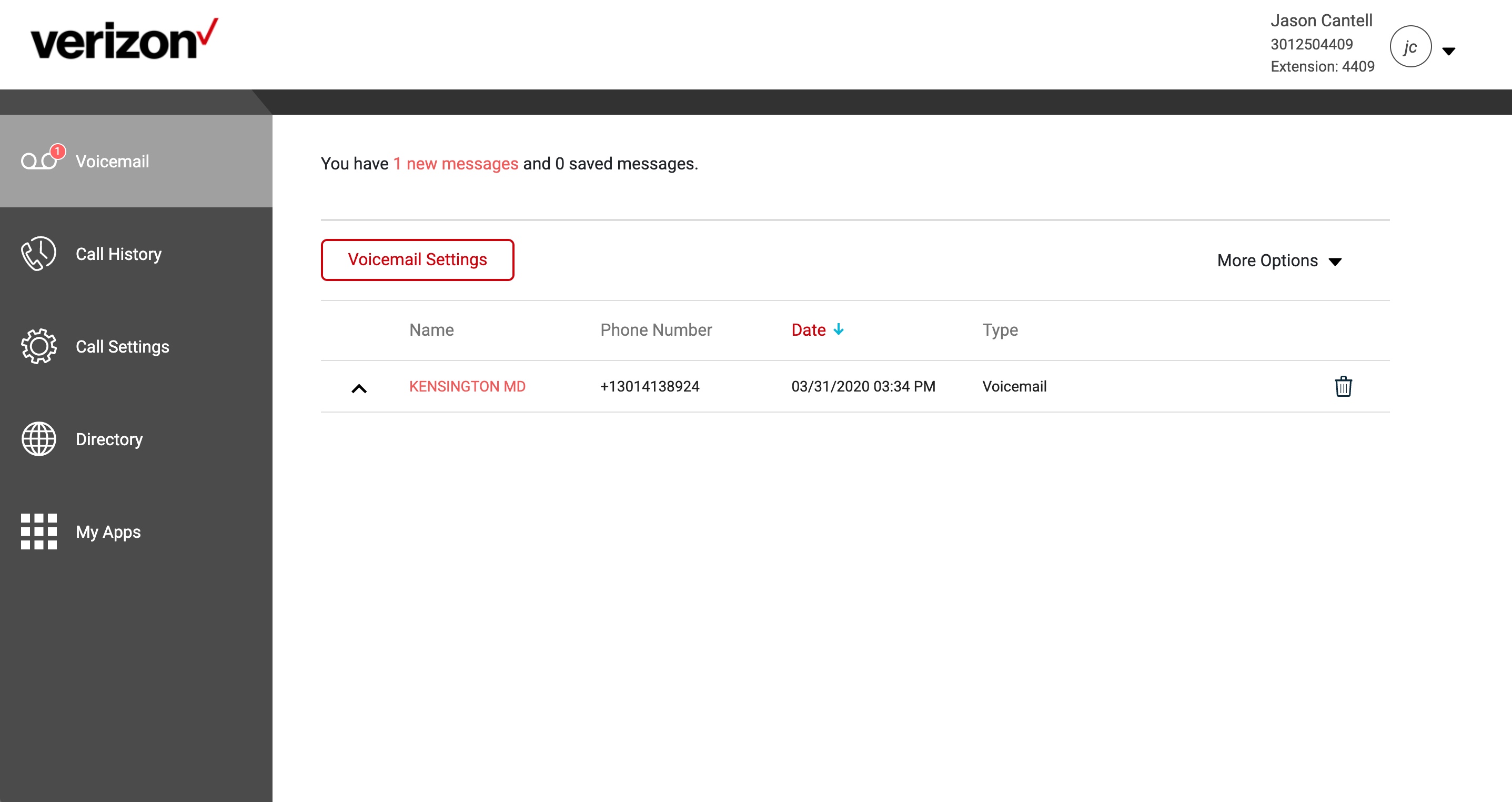Viewport: 1512px width, 802px height.
Task: Select Directory in the sidebar
Action: click(x=136, y=438)
